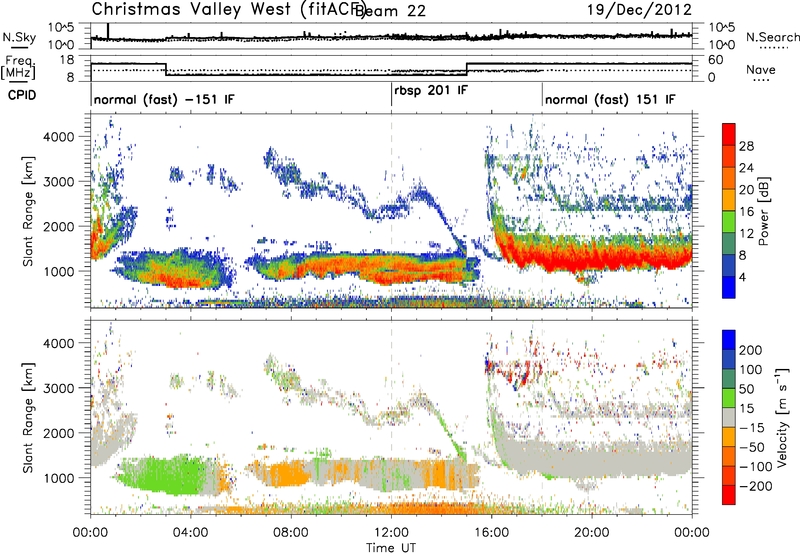Pick the gray -15 to 15 Velocity colorbar segment
The width and height of the screenshot is (800, 554).
[729, 417]
